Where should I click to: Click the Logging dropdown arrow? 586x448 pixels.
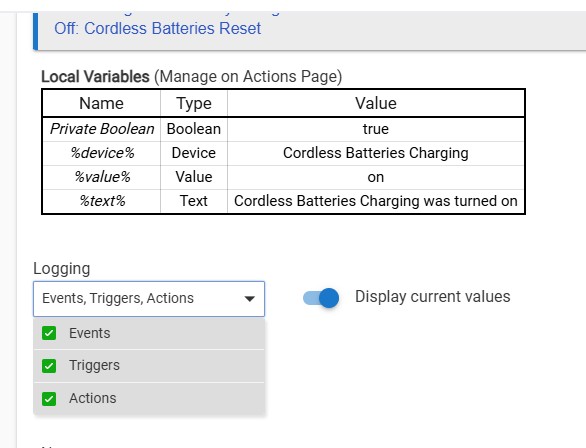(249, 299)
